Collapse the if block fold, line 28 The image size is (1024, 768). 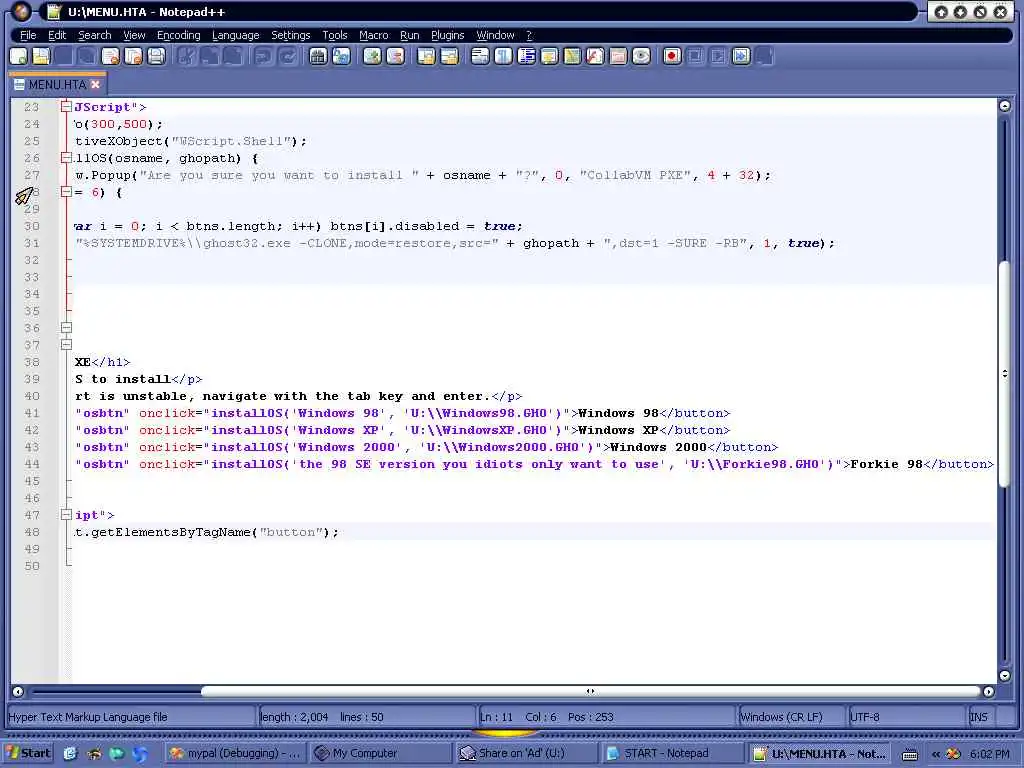[x=66, y=192]
